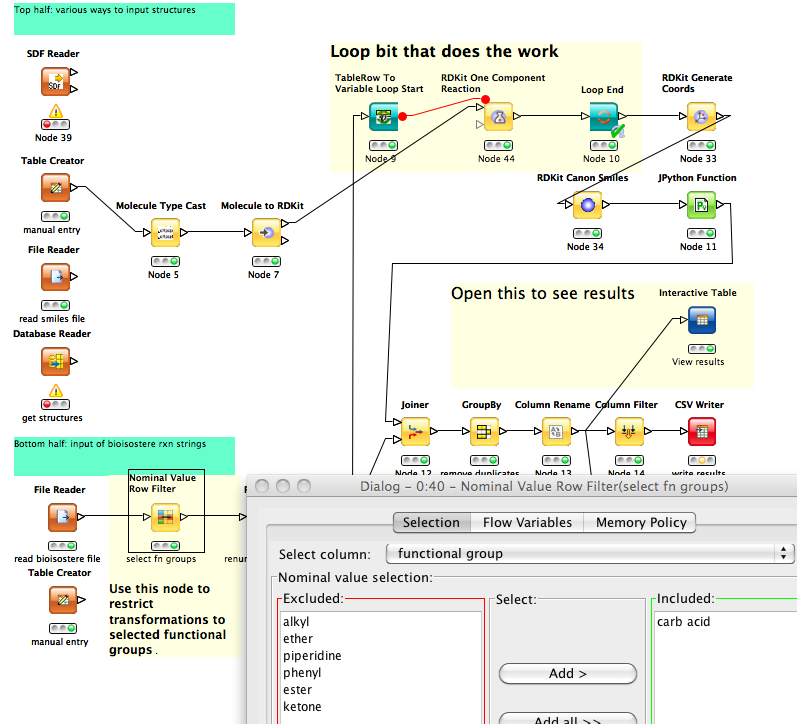Viewport: 797px width, 724px height.
Task: Click the Joiner node icon
Action: (413, 432)
